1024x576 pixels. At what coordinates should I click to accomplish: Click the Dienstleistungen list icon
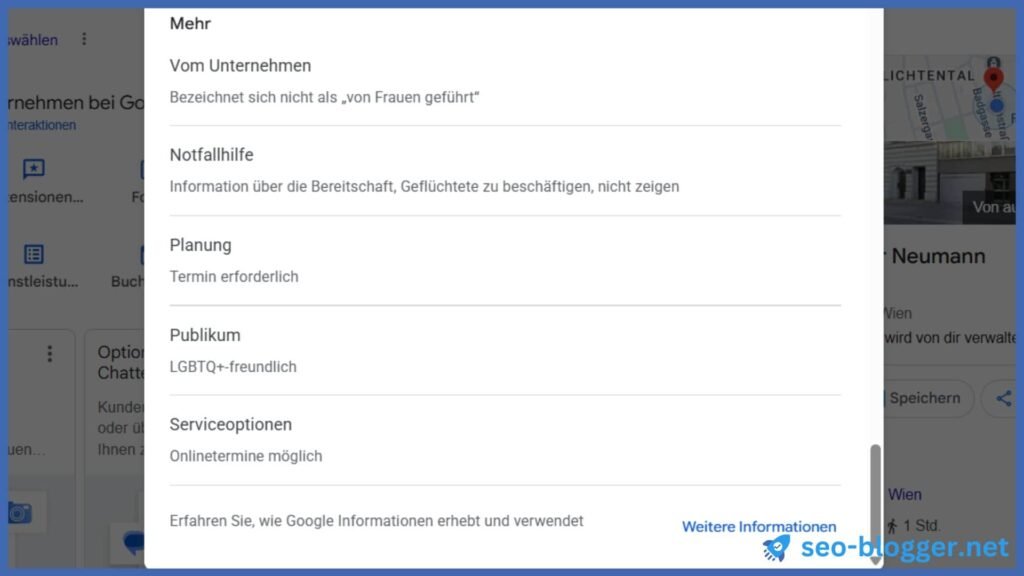pos(34,254)
